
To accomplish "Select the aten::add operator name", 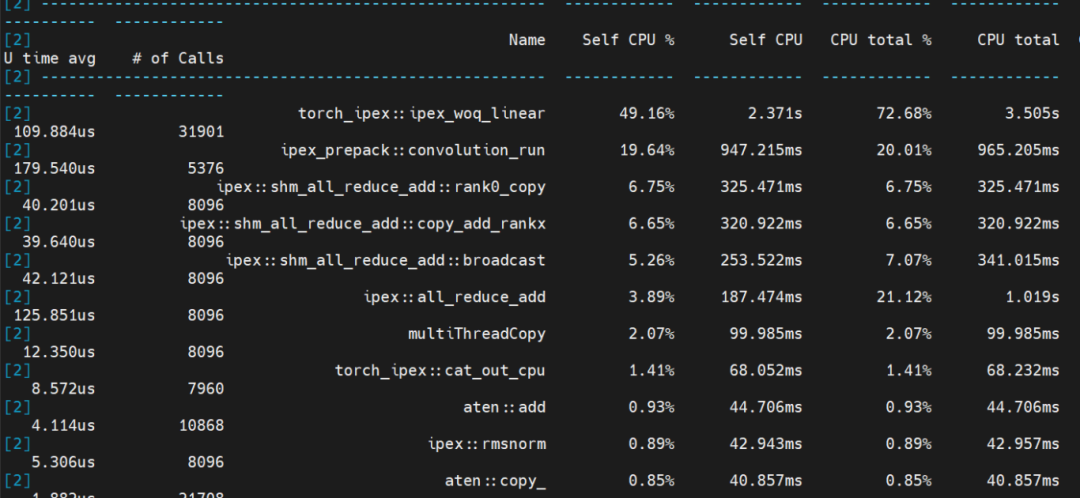I will [504, 407].
